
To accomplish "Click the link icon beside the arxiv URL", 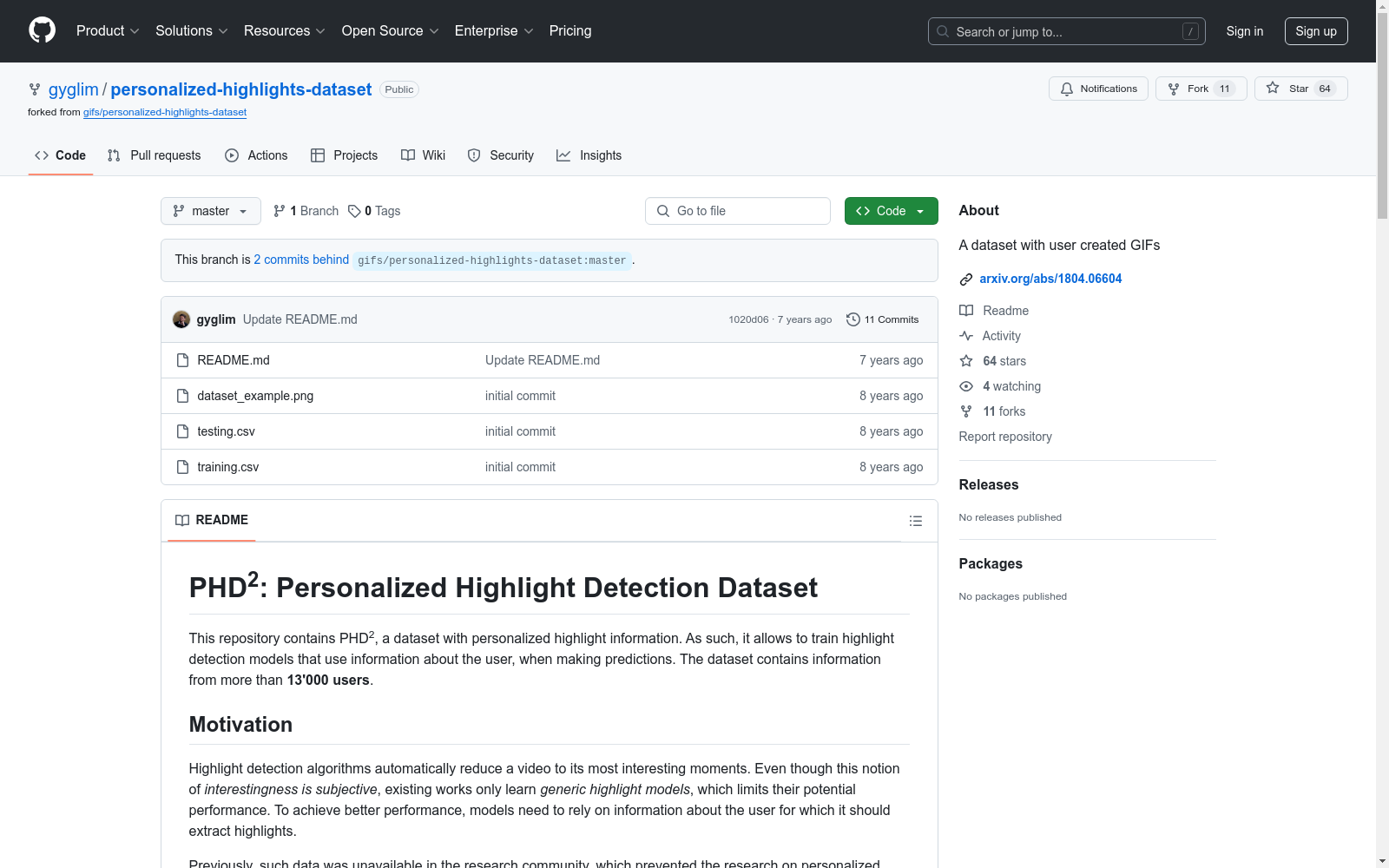I will [965, 279].
